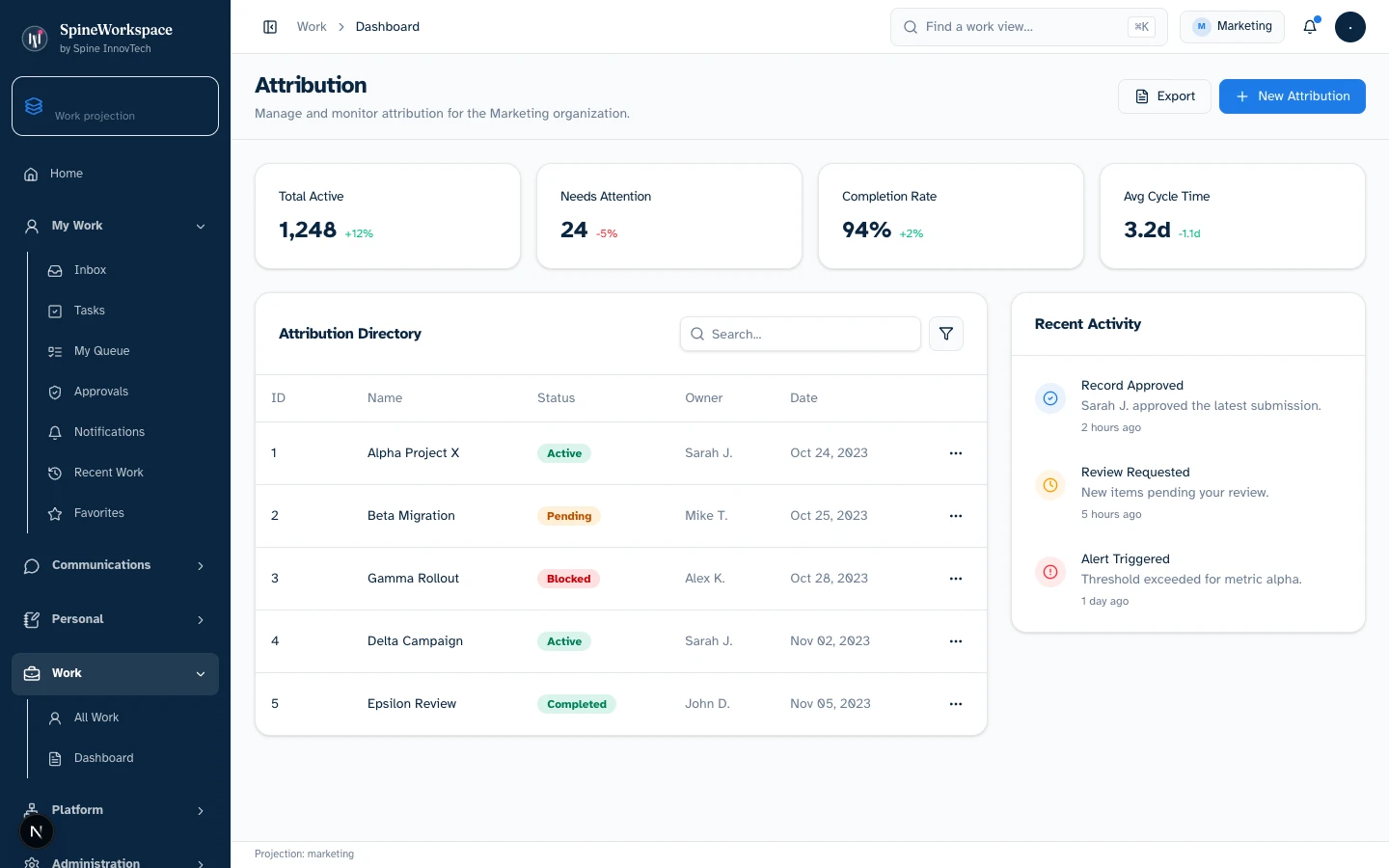1389x868 pixels.
Task: Open Recent Work in sidebar
Action: pyautogui.click(x=127, y=473)
